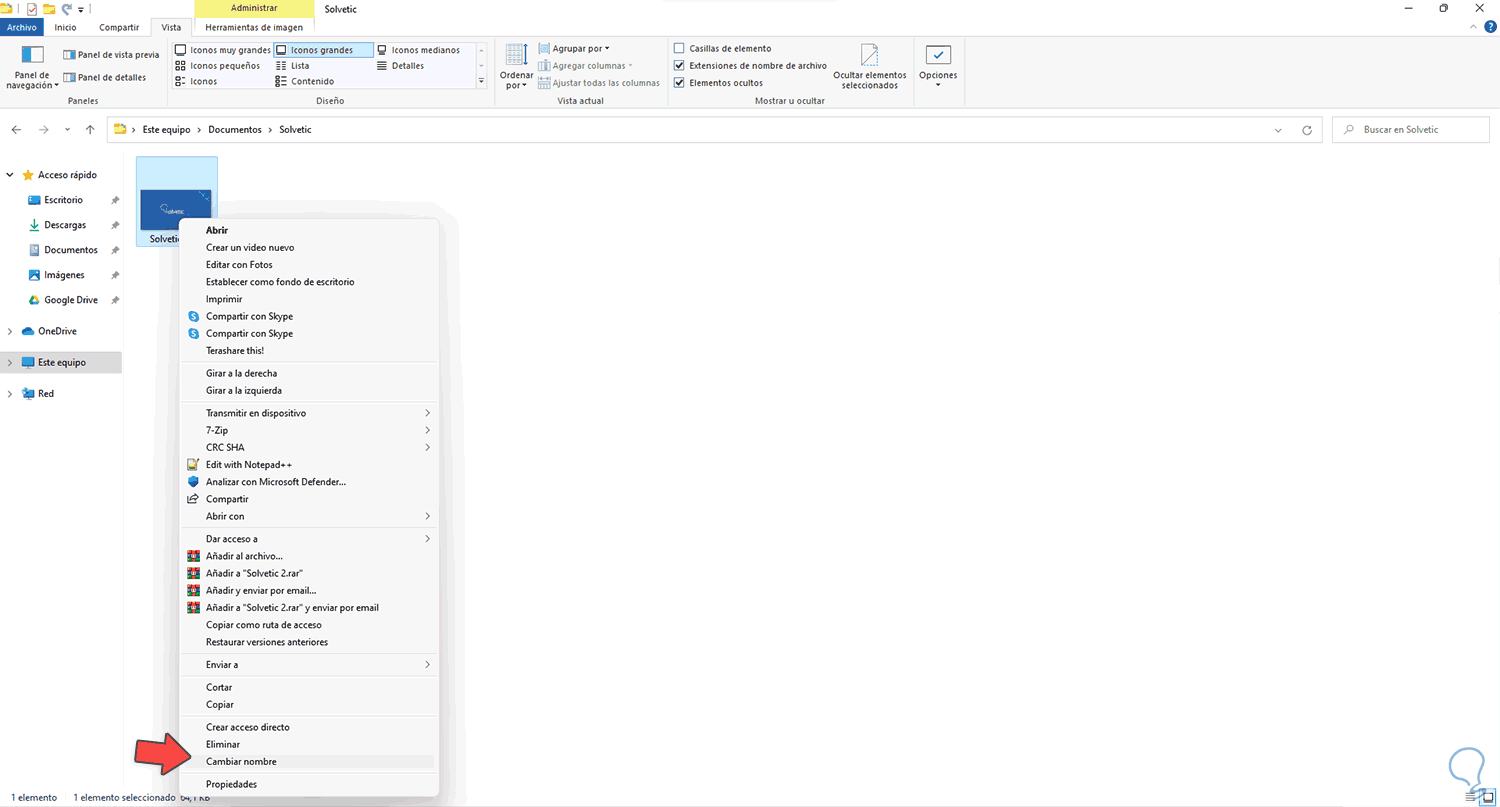Switch to Detalles layout
Viewport: 1500px width, 807px height.
pyautogui.click(x=400, y=65)
